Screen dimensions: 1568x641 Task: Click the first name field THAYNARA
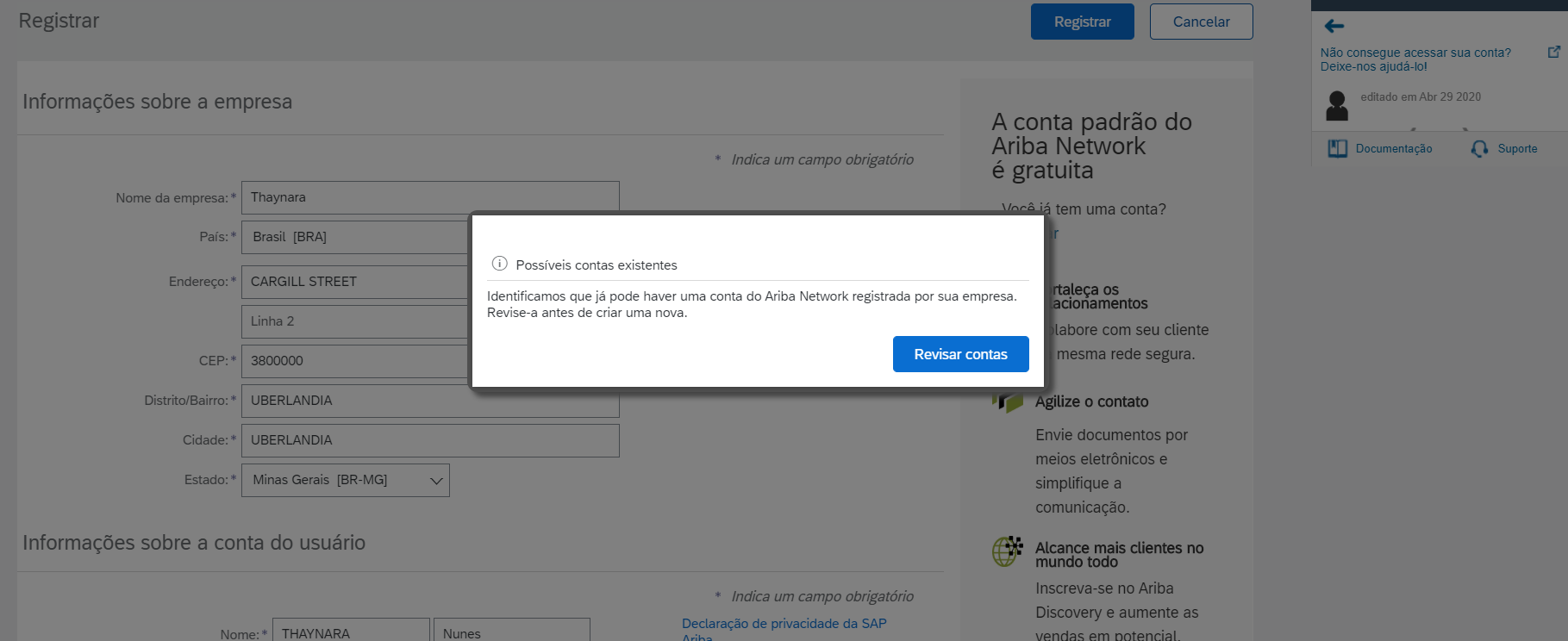click(351, 632)
